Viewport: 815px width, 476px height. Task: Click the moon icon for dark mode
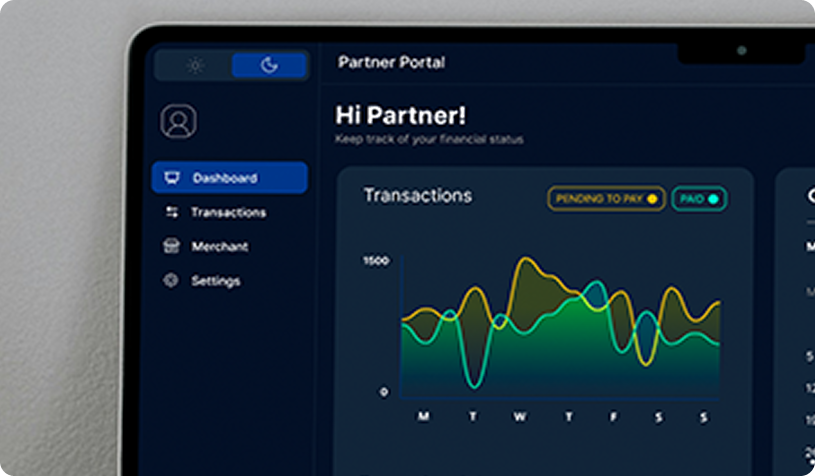pos(268,65)
